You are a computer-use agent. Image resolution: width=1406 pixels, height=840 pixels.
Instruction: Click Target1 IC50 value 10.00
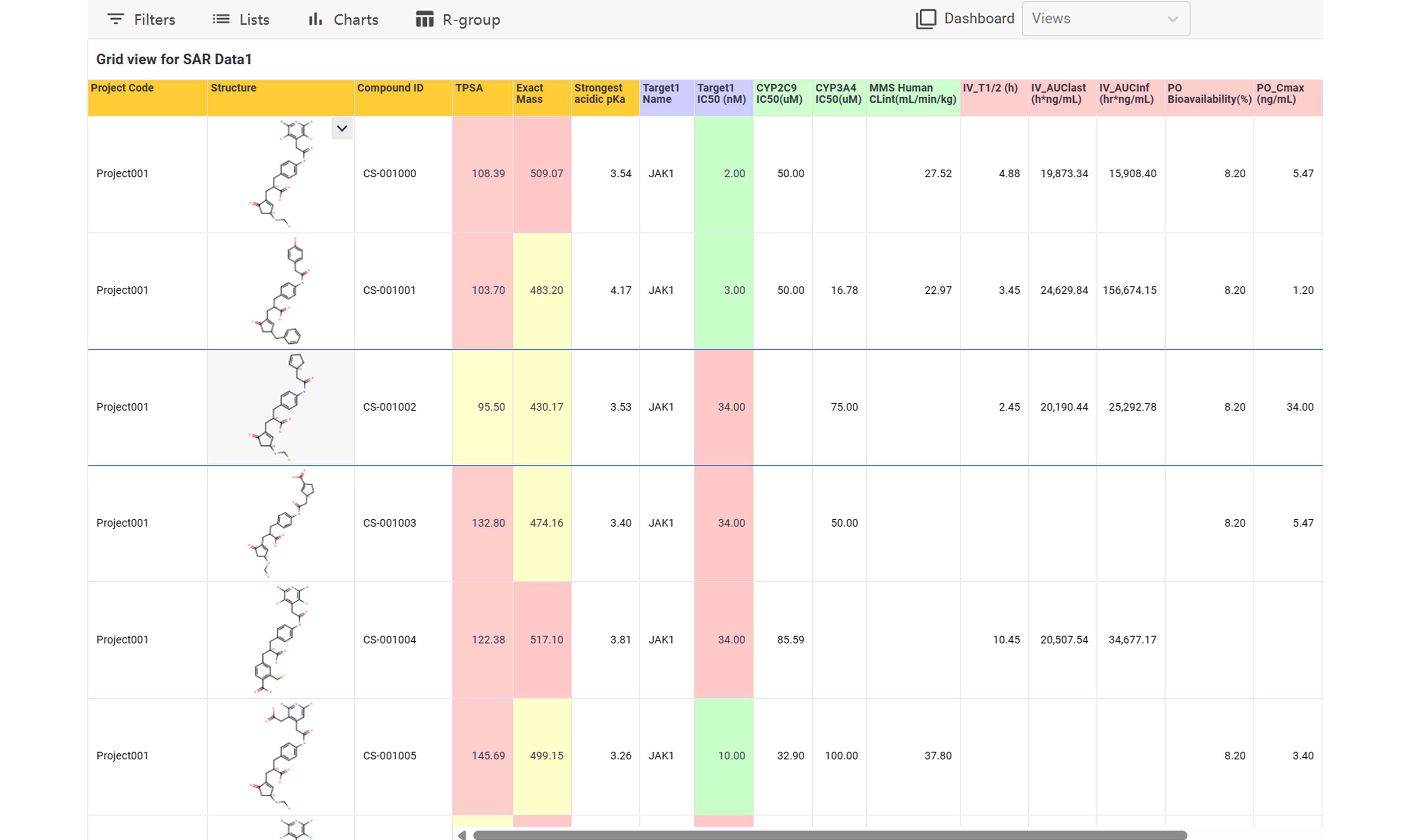coord(731,756)
